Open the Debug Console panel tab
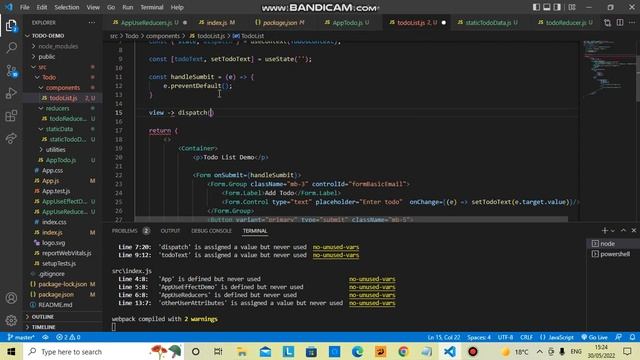 click(211, 231)
